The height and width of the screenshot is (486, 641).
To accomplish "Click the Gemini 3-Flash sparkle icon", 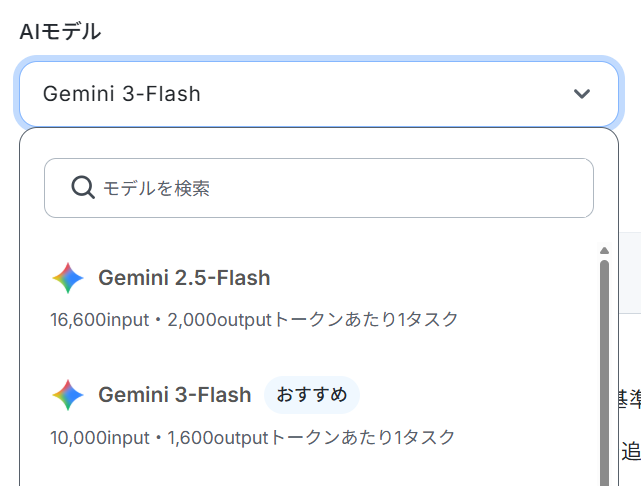I will pyautogui.click(x=67, y=395).
